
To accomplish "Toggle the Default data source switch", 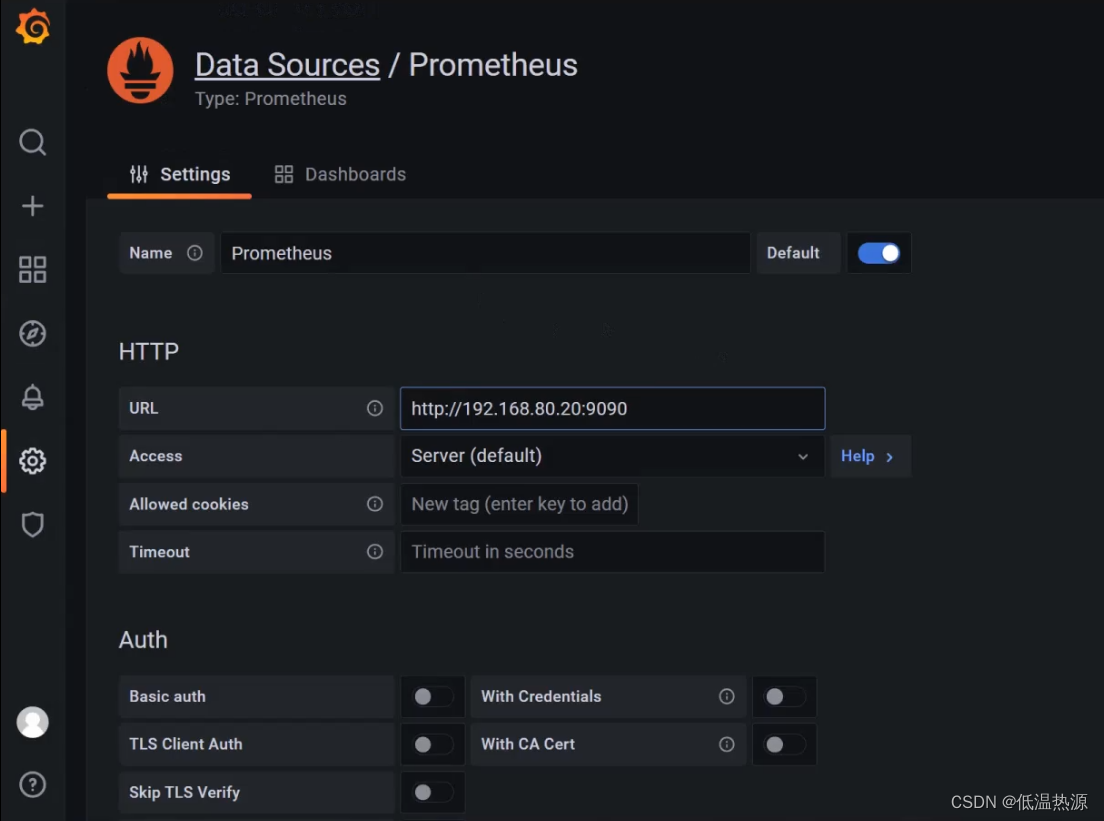I will tap(879, 253).
